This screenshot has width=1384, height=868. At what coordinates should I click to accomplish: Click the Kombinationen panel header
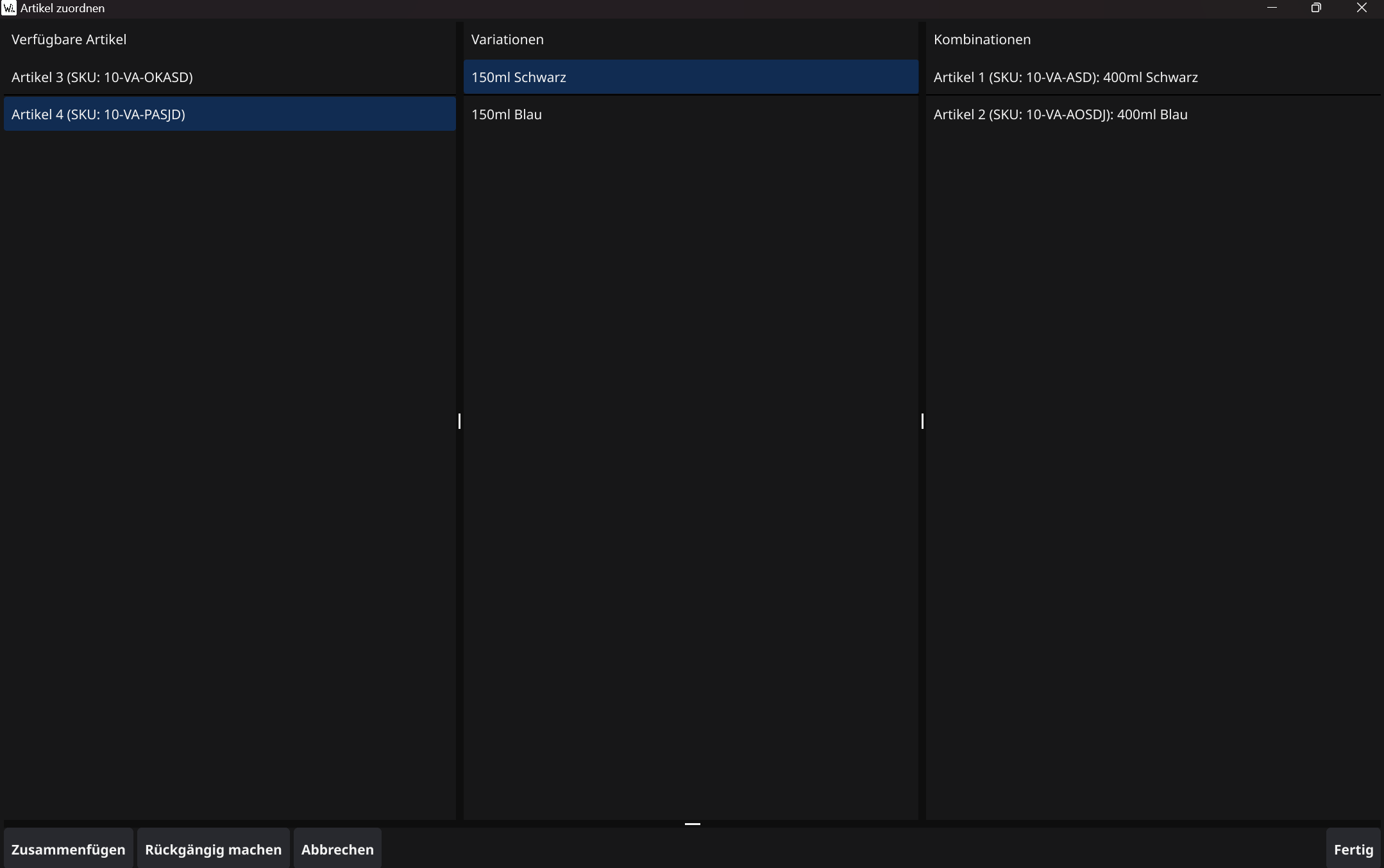(982, 39)
